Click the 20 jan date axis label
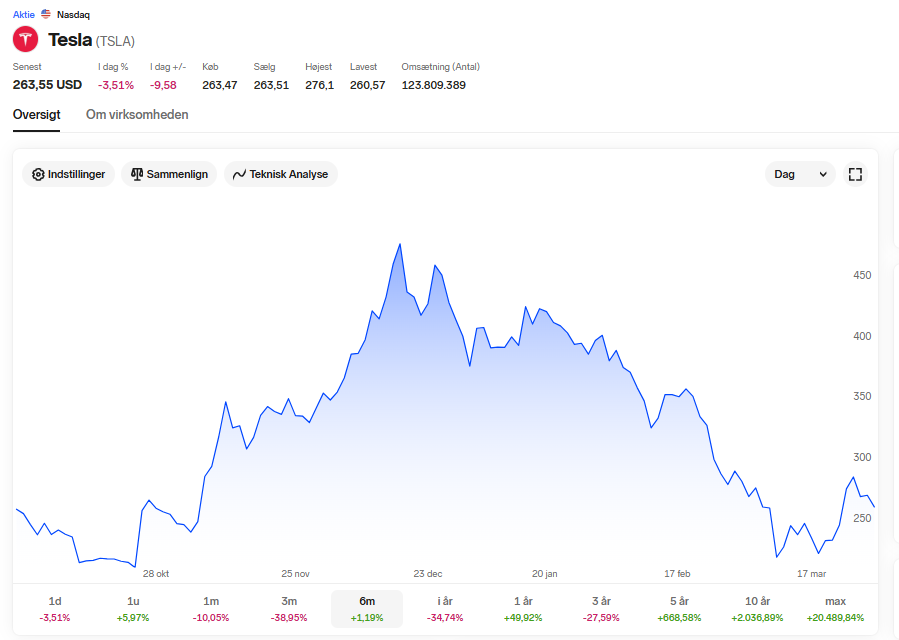This screenshot has height=640, width=899. click(x=545, y=573)
